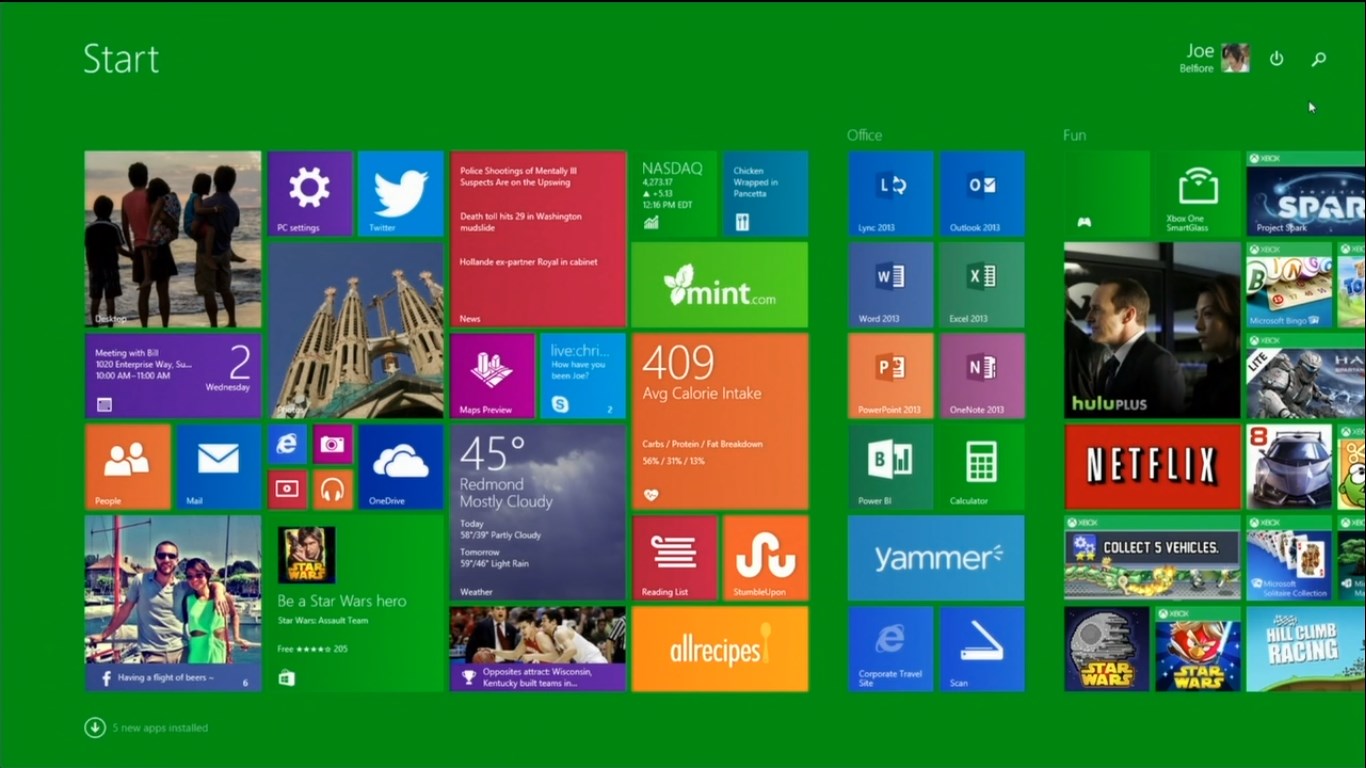1366x768 pixels.
Task: Launch Microsoft Solitaire Collection tile
Action: pyautogui.click(x=1289, y=558)
